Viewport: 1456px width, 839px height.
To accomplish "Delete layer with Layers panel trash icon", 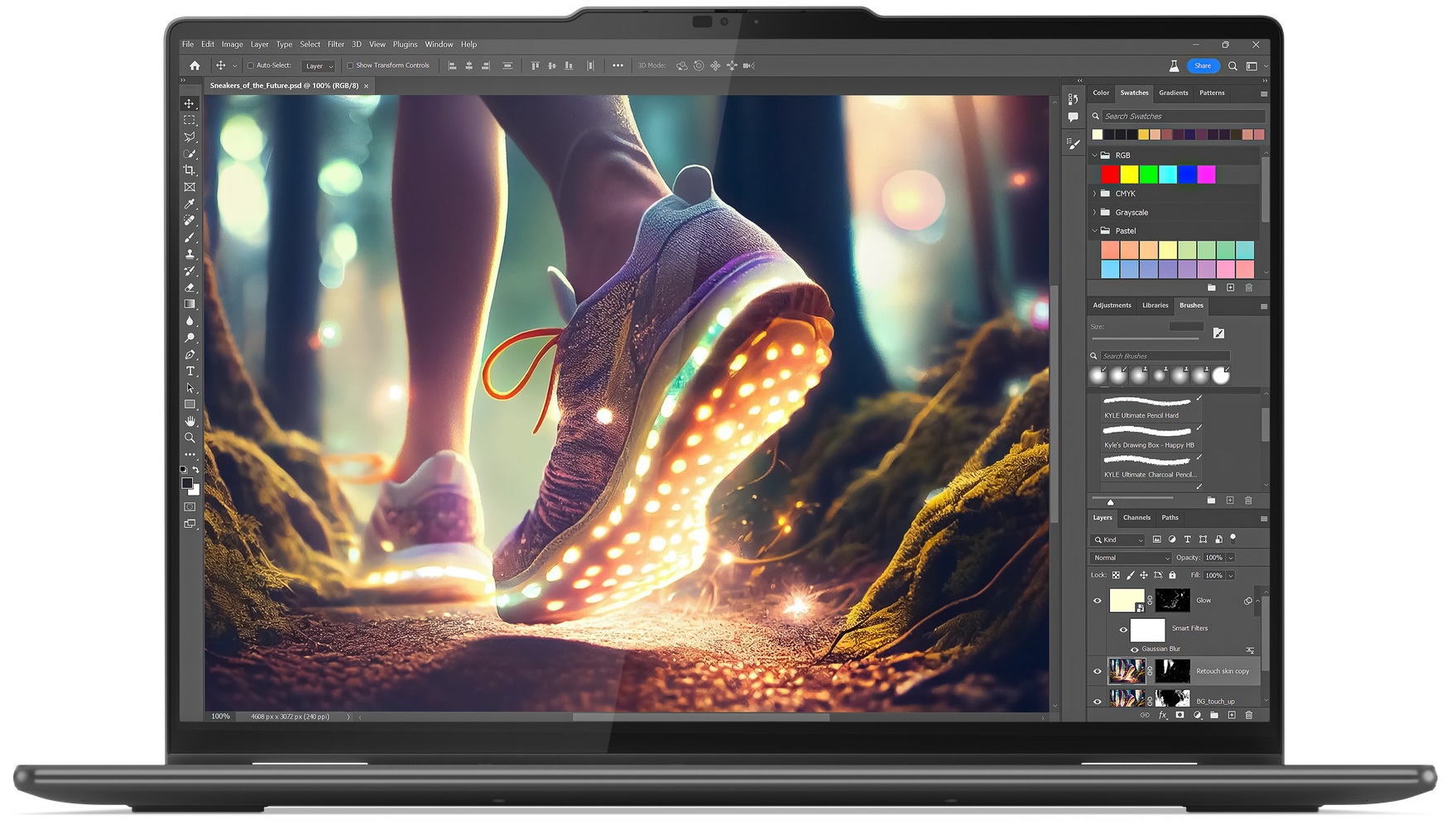I will (1249, 715).
